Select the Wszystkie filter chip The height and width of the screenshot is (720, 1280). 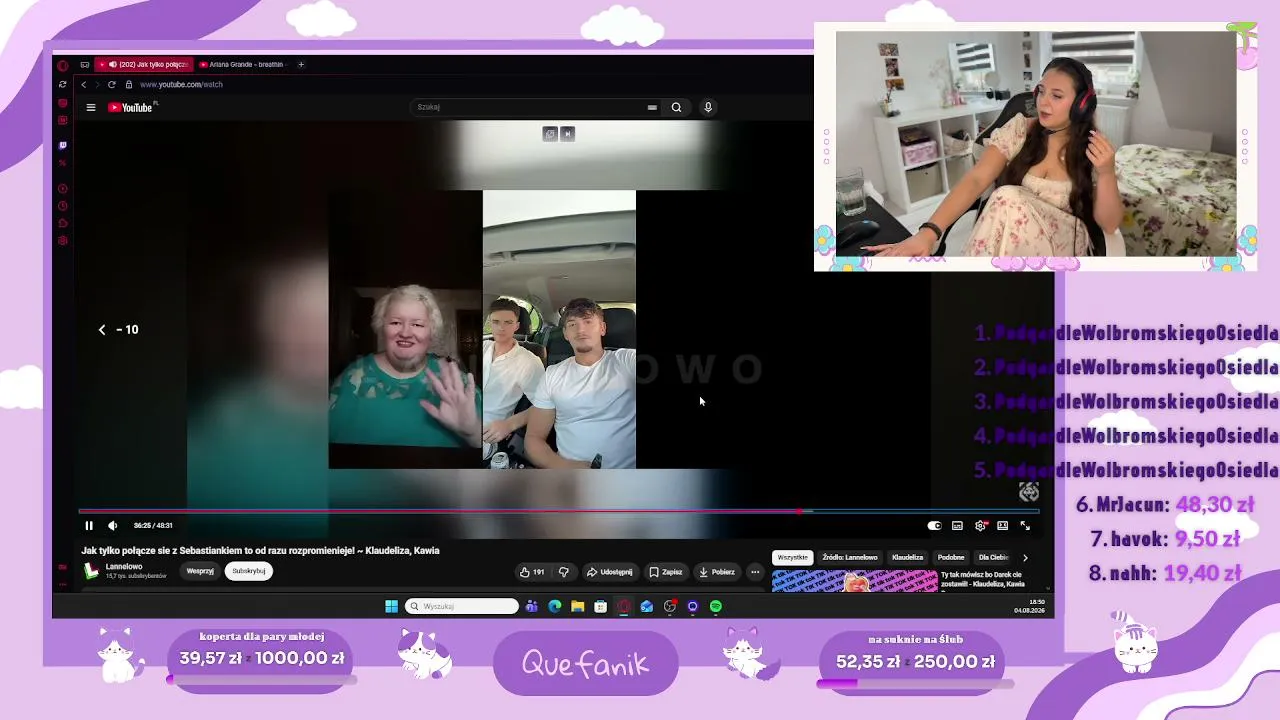(x=792, y=557)
